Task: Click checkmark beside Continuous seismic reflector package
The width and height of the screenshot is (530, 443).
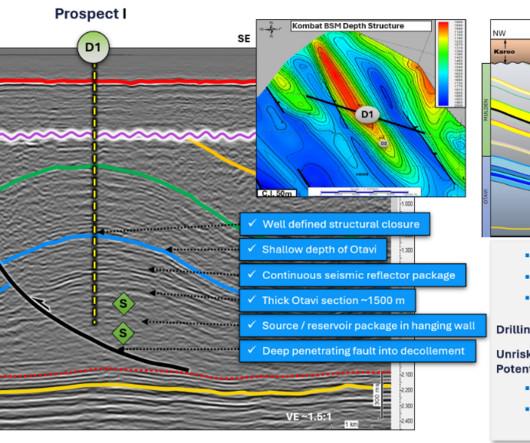Action: [x=251, y=274]
